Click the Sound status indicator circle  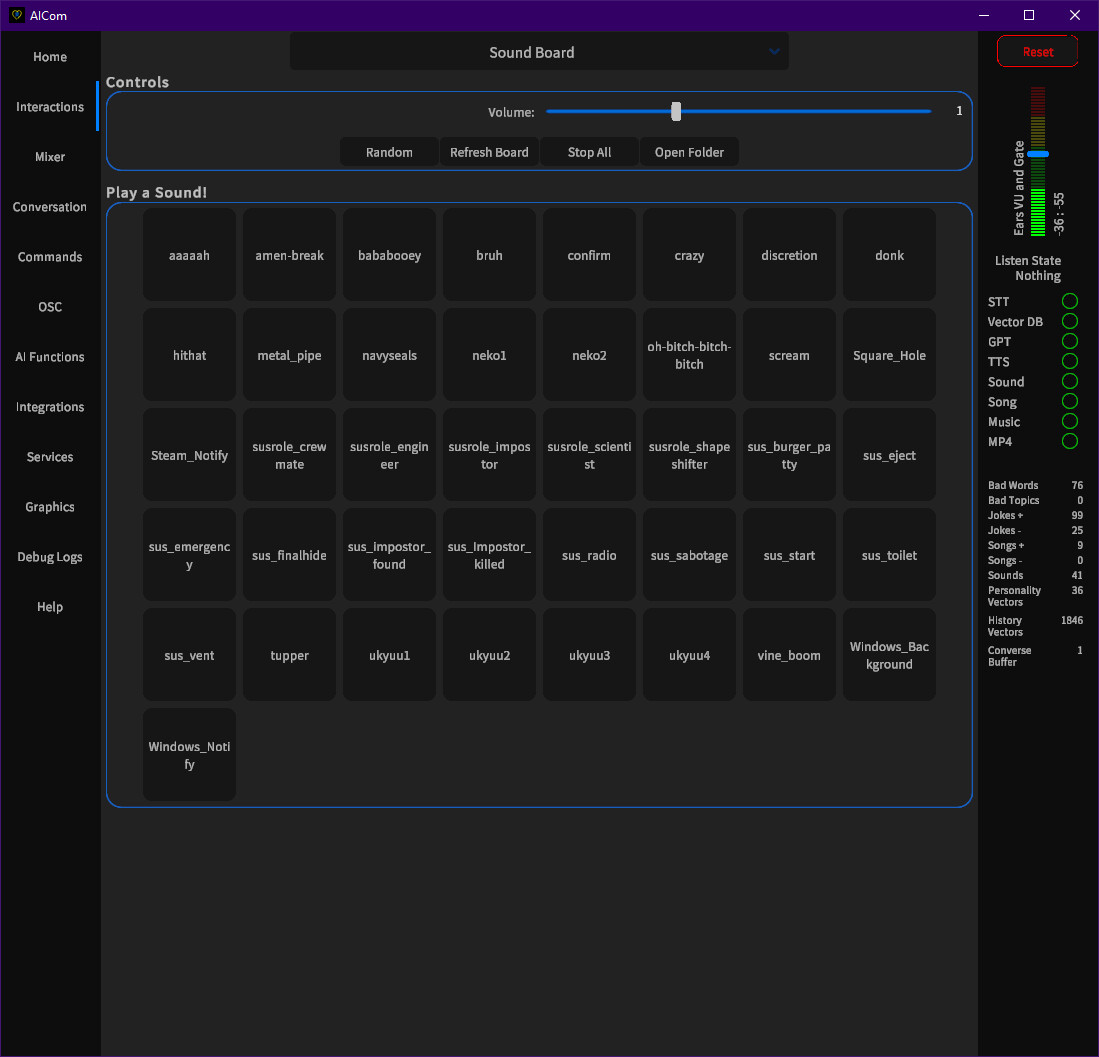[1070, 381]
